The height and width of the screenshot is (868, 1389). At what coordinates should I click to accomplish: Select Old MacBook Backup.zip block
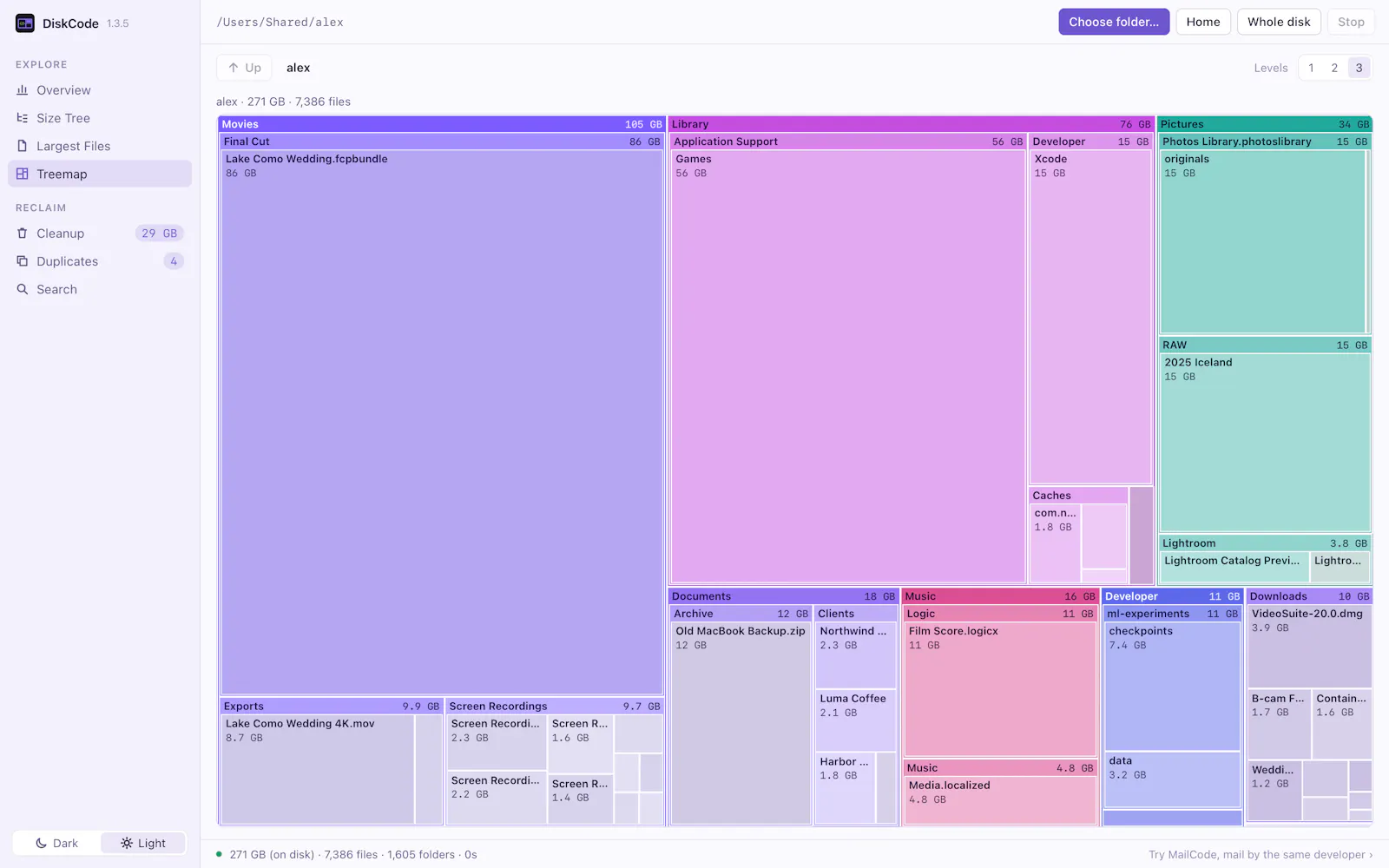click(x=741, y=723)
